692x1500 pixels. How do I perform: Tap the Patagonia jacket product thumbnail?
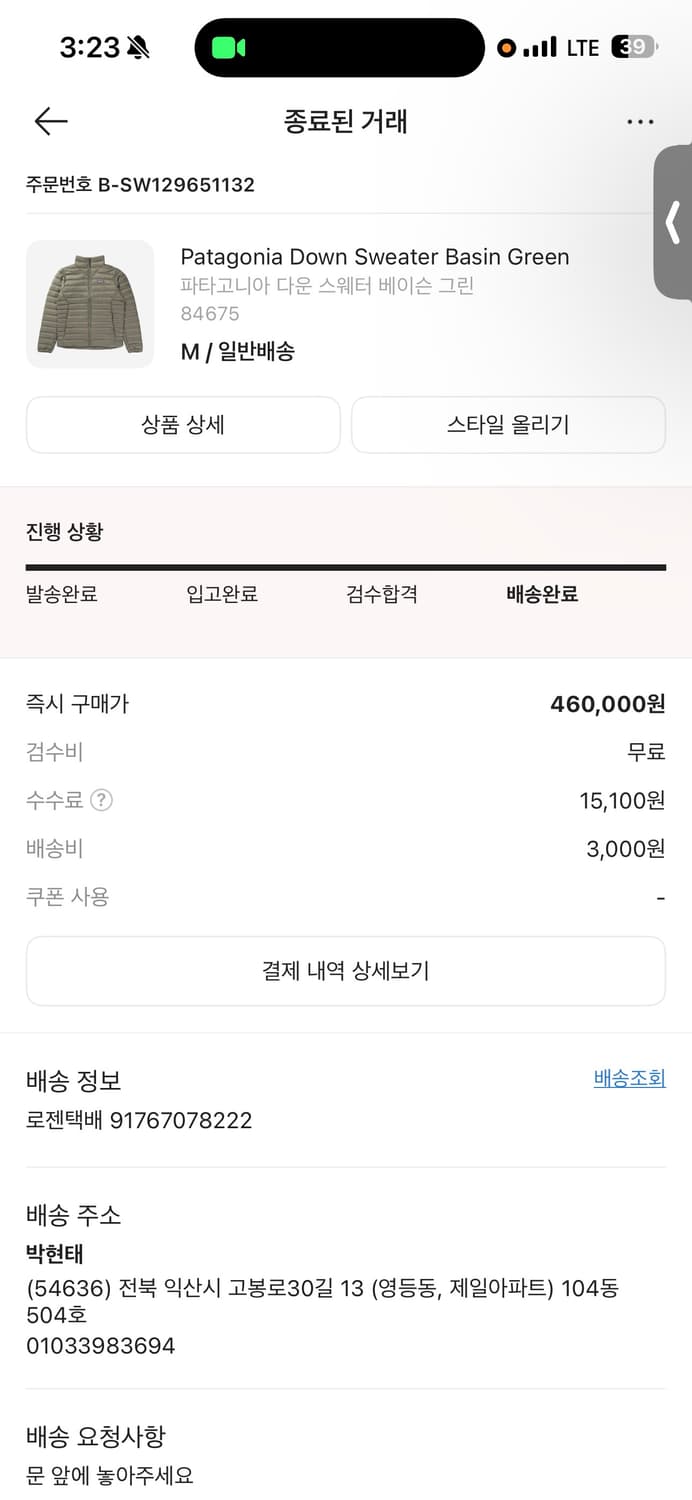[90, 304]
